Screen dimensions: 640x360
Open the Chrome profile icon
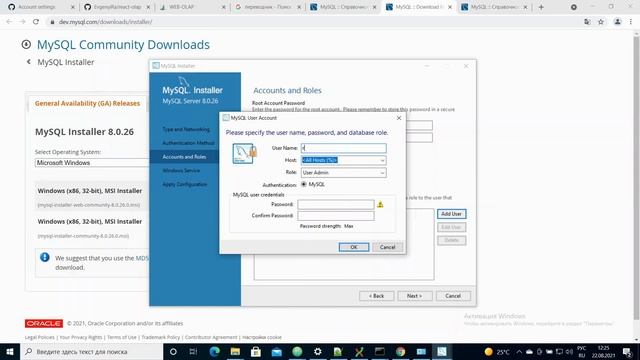(617, 22)
